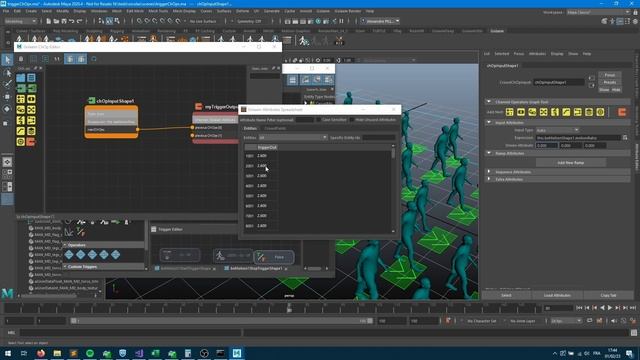Screen dimensions: 640x360
Task: Click the last yellow circular Add Node icon in Attribute Editor
Action: click(600, 112)
